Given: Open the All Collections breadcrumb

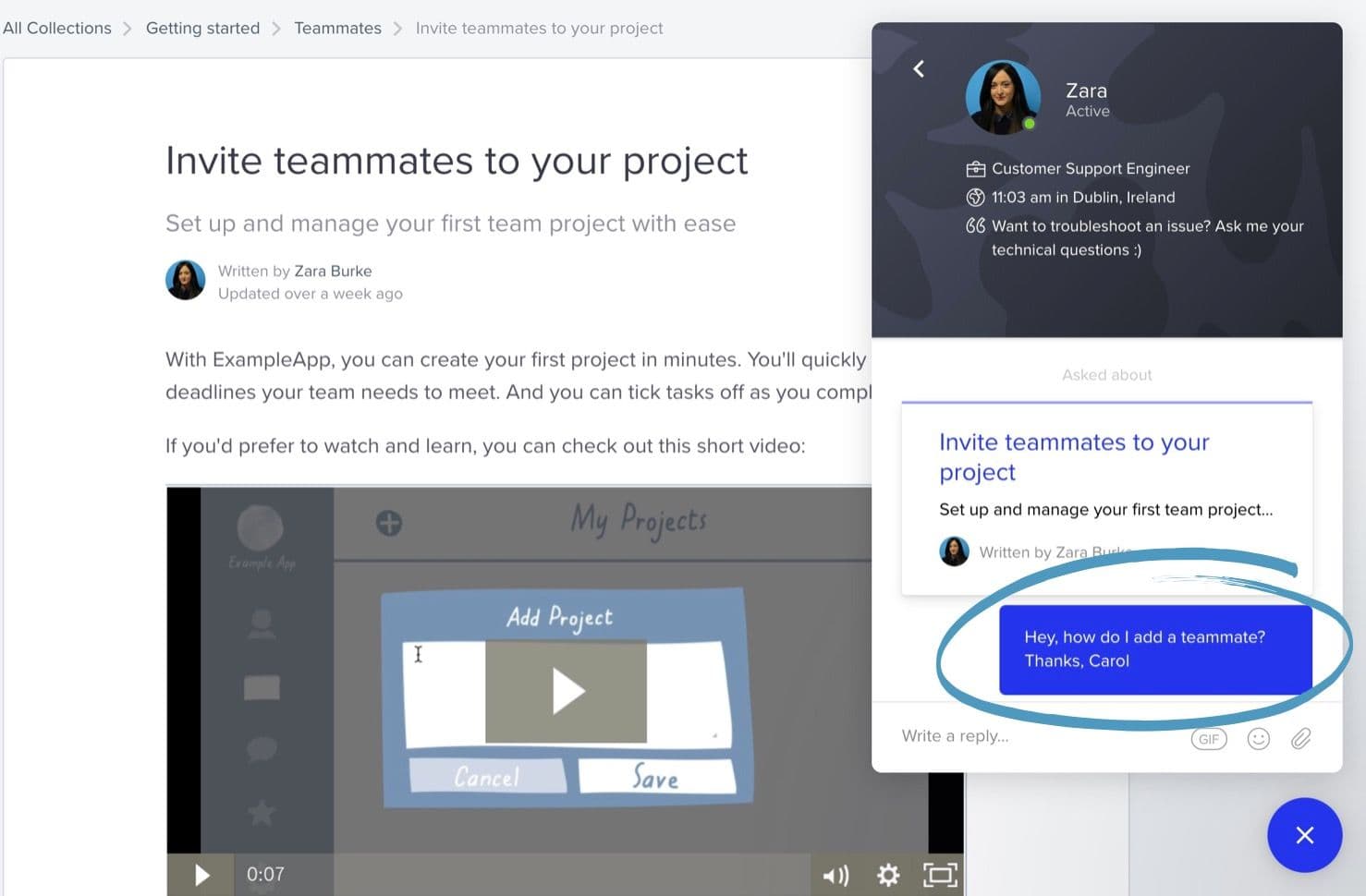Looking at the screenshot, I should (57, 29).
